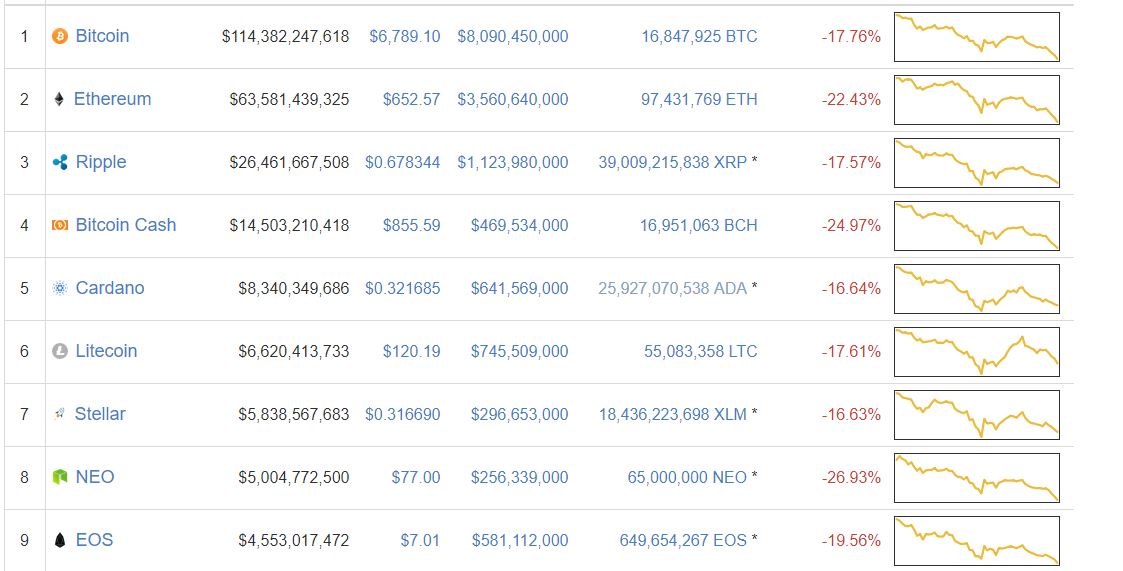Click the blue Ripple logo icon
The height and width of the screenshot is (571, 1123).
(60, 162)
